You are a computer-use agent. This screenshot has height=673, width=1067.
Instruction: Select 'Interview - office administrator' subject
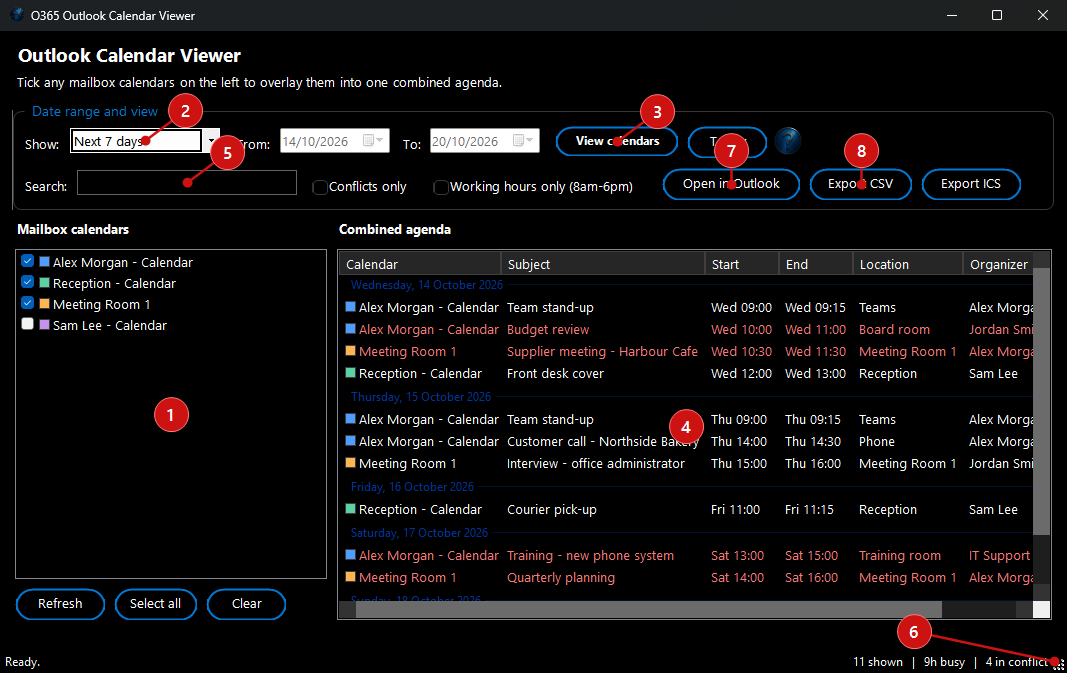click(x=595, y=463)
